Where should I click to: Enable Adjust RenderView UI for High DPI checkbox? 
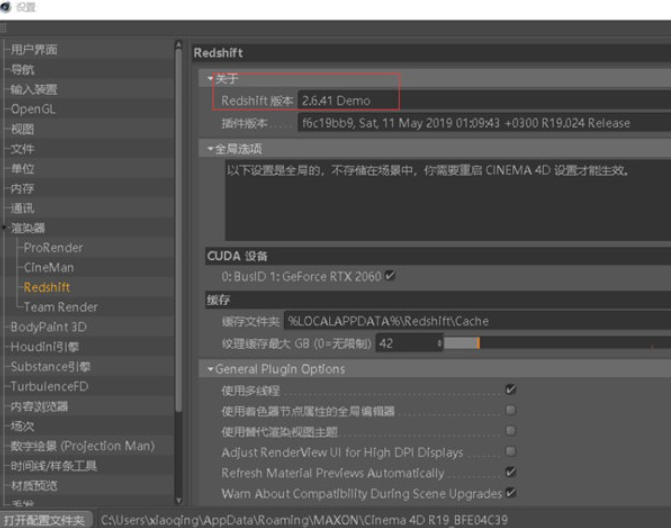(510, 451)
